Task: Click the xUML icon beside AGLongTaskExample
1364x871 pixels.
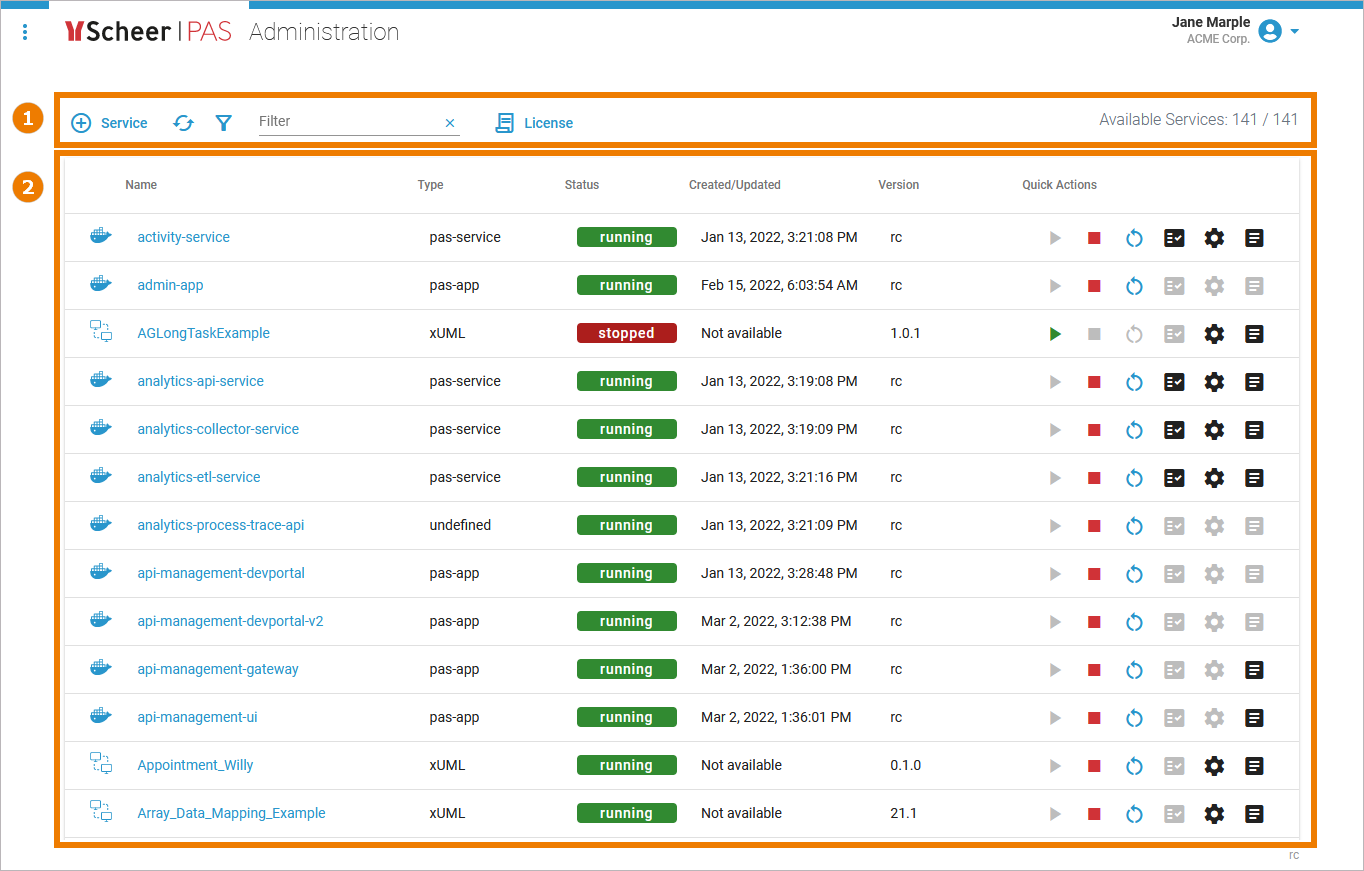Action: pyautogui.click(x=100, y=330)
